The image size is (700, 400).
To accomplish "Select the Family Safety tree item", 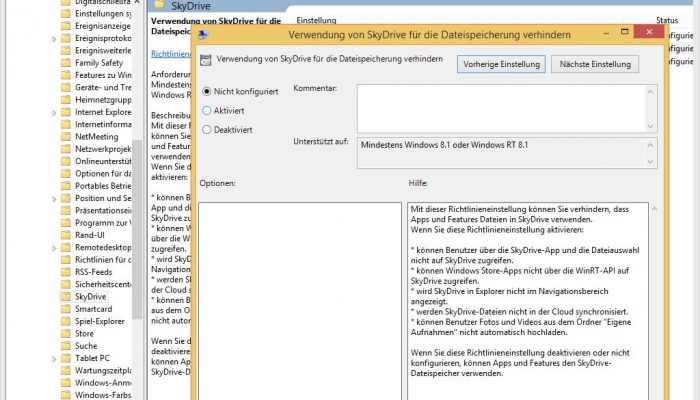I will coord(99,63).
